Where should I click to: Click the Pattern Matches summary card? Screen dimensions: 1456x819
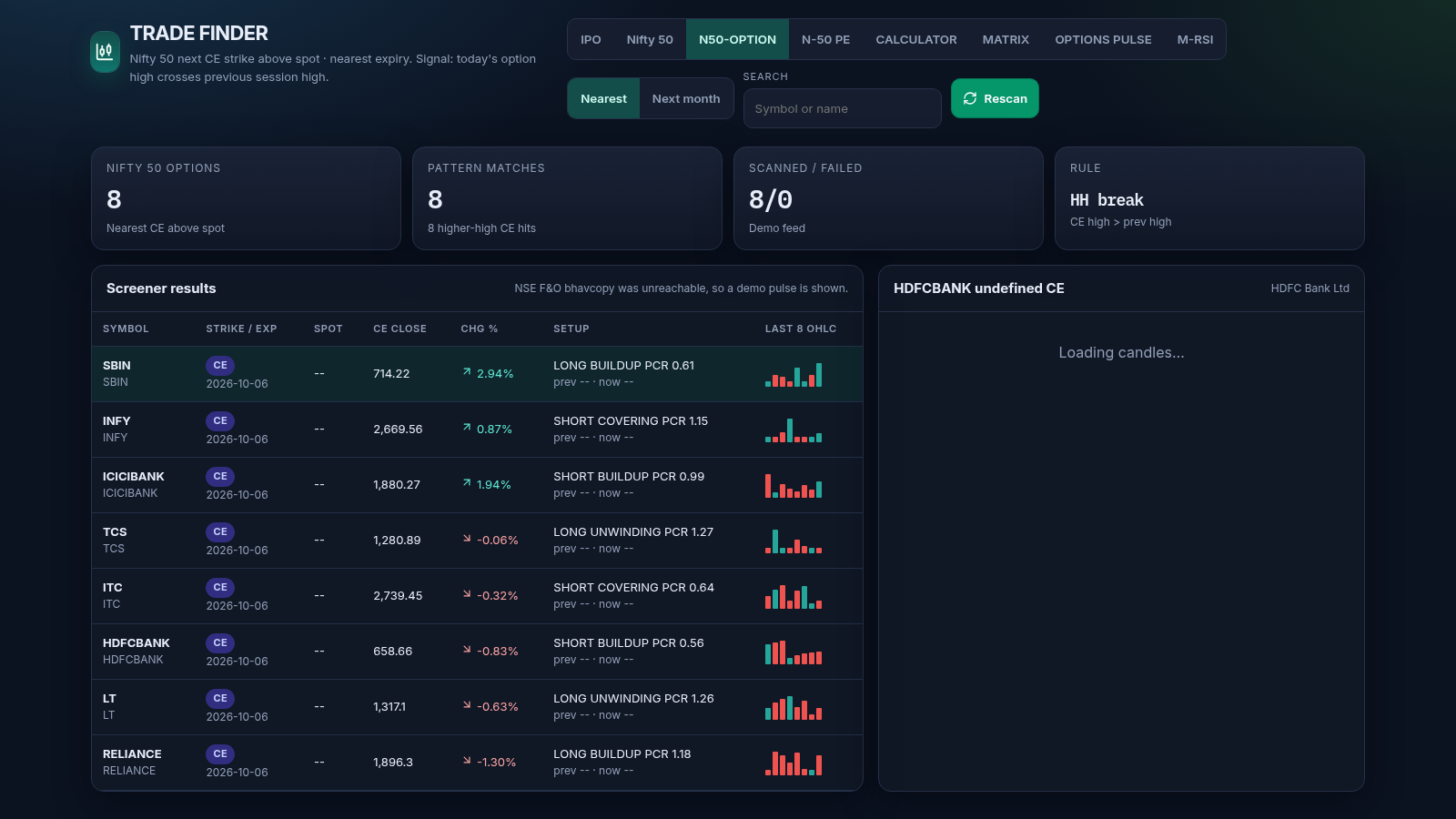(567, 198)
